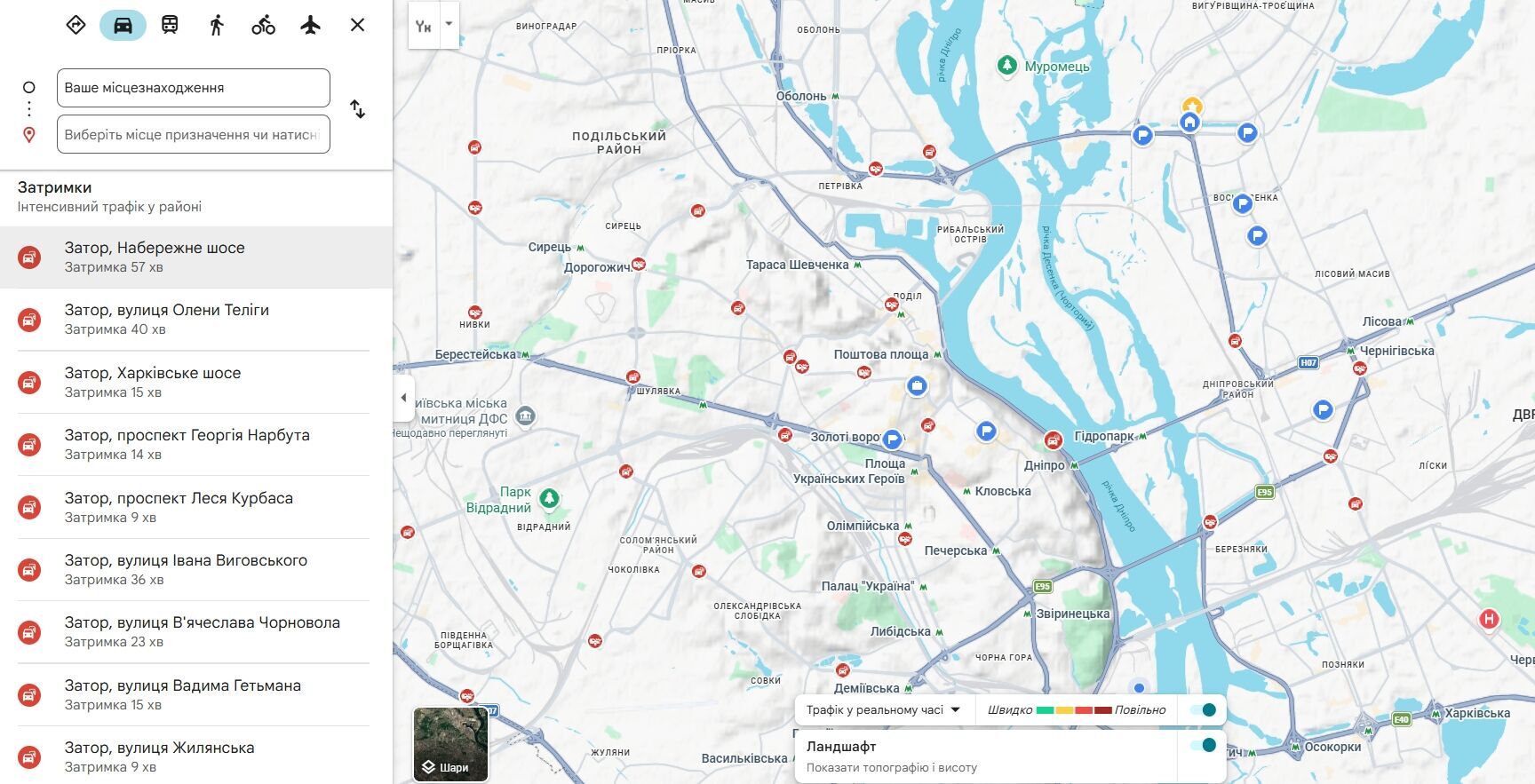Select Затор, Набережне шосе list entry
Screen dimensions: 1535x784
(196, 257)
